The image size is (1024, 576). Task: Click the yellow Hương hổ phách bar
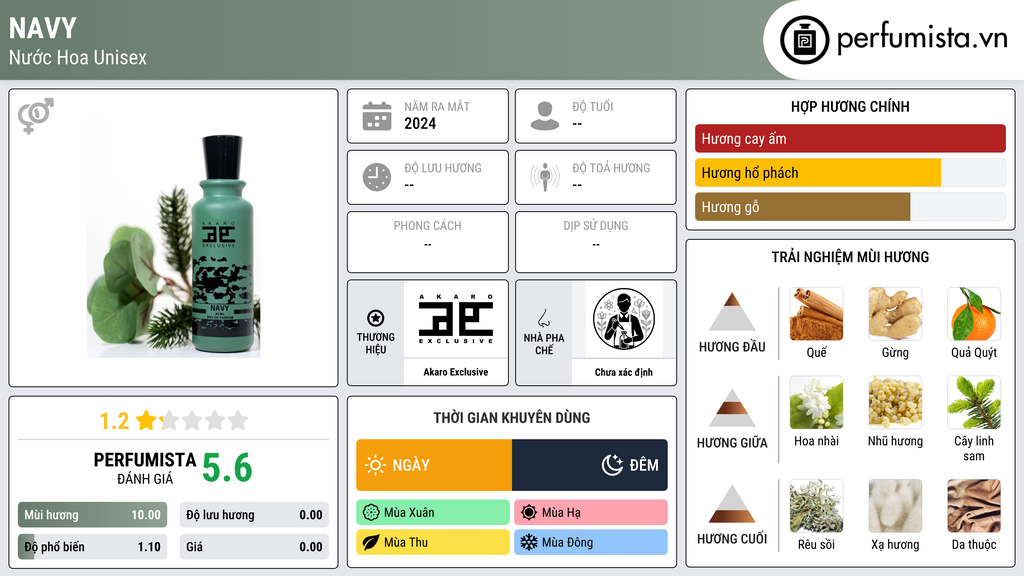point(818,173)
